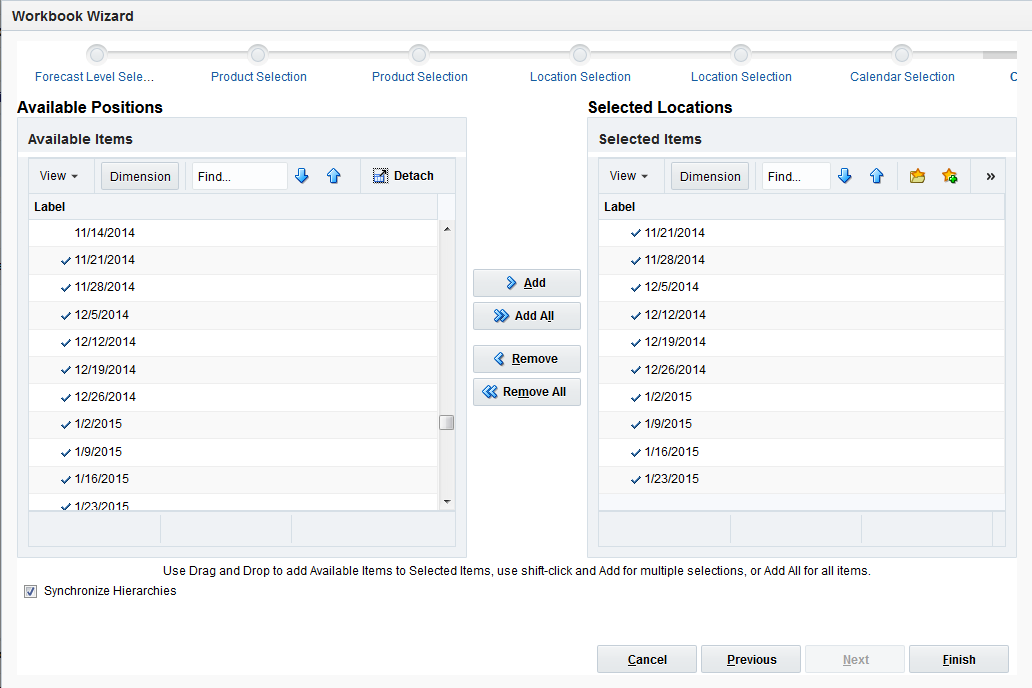Screen dimensions: 1032x688
Task: Select 1/9/2015 in Selected Items
Action: coord(802,425)
